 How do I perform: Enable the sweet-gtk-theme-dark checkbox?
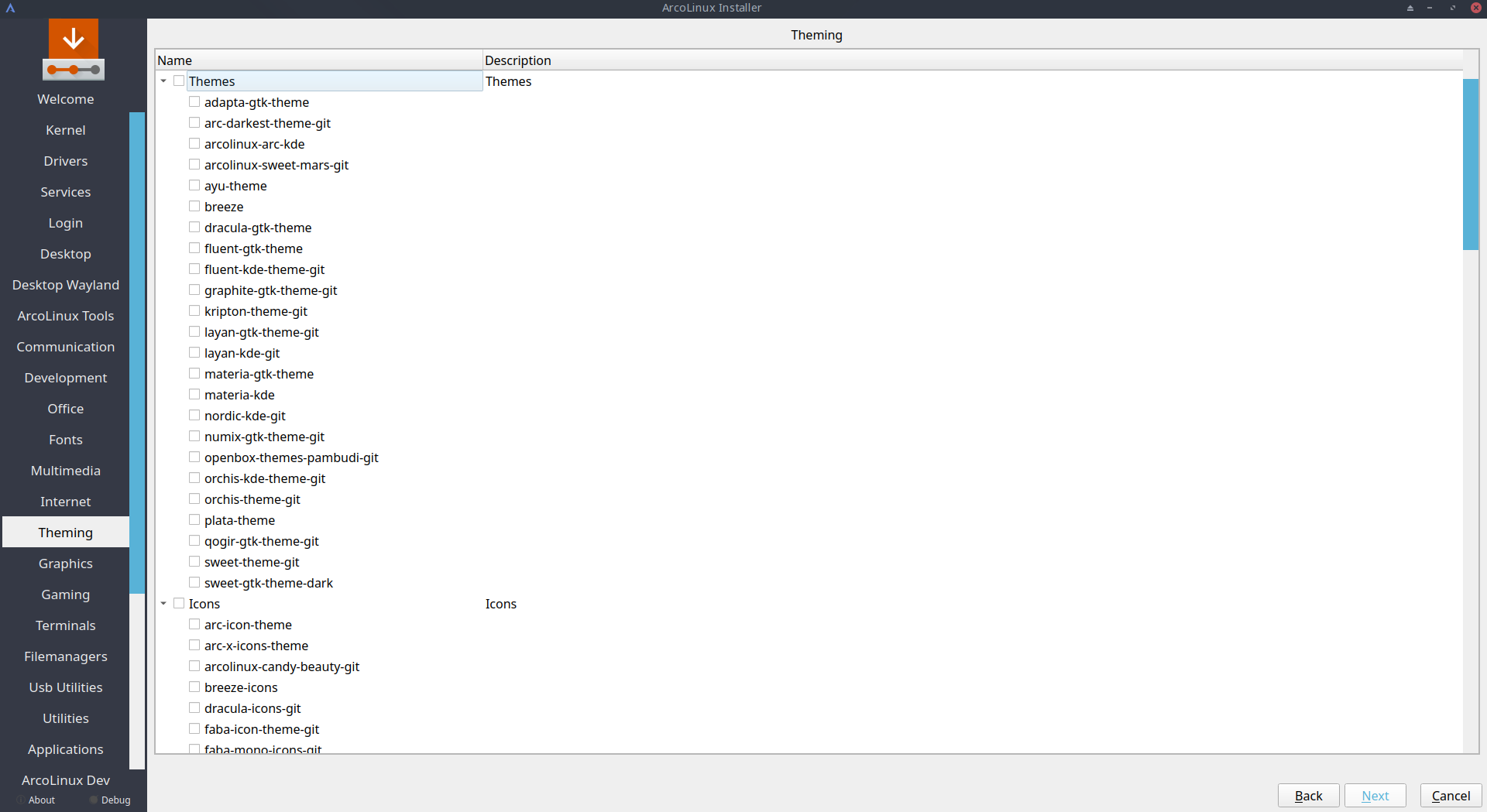[x=194, y=582]
